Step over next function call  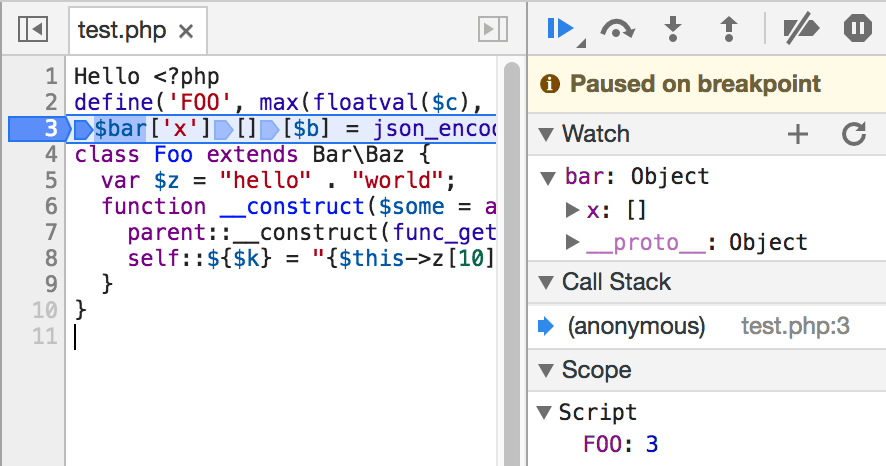pos(617,29)
